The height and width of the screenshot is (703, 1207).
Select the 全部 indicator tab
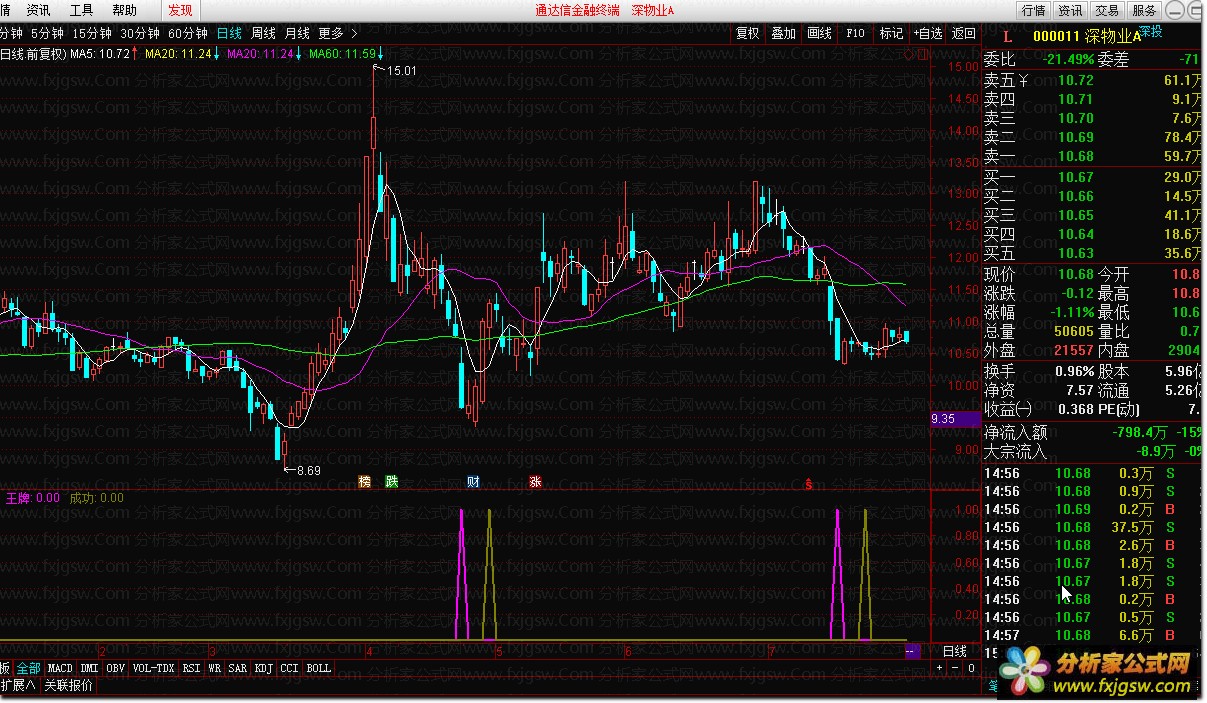(28, 668)
